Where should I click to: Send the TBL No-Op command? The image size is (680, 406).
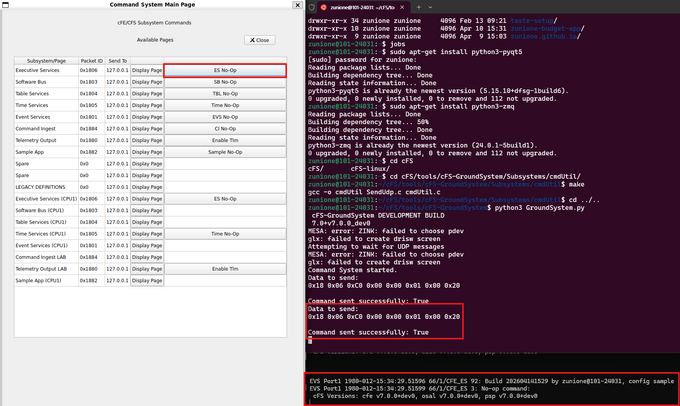tap(224, 93)
